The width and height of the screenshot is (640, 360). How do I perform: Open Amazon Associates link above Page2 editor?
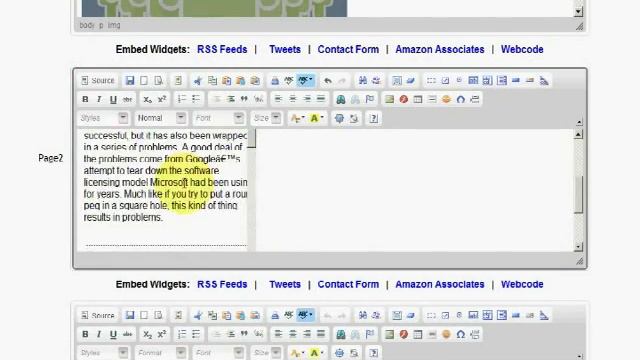coord(440,49)
